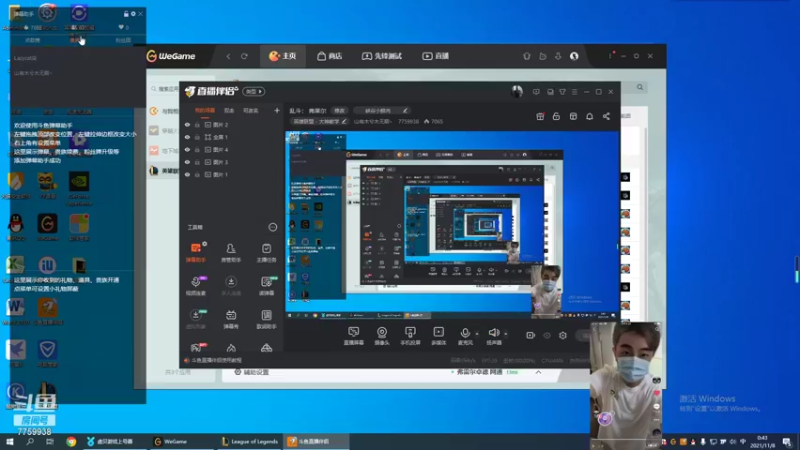Open the lyrics helper tool
Image resolution: width=800 pixels, height=450 pixels.
point(266,319)
